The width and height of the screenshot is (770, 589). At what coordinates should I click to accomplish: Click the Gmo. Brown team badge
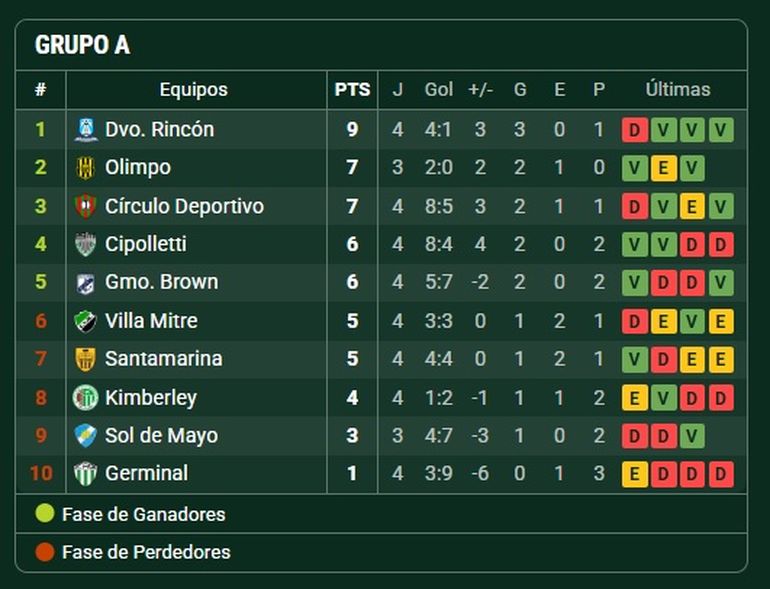(x=86, y=282)
